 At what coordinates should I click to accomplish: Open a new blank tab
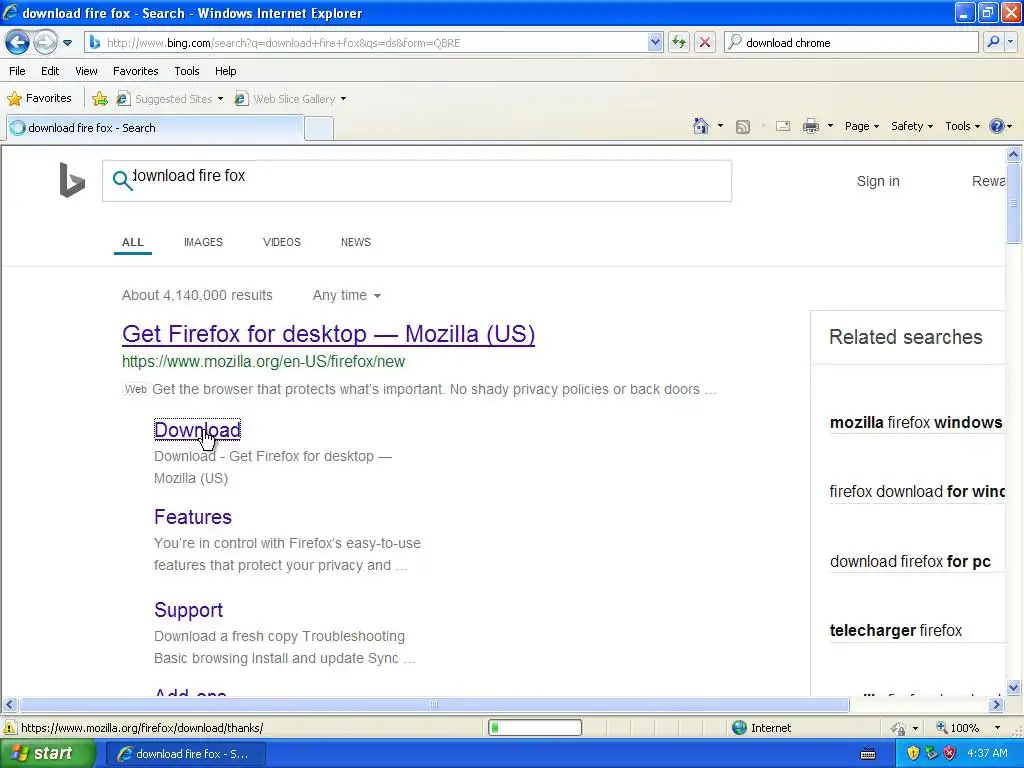click(x=319, y=129)
